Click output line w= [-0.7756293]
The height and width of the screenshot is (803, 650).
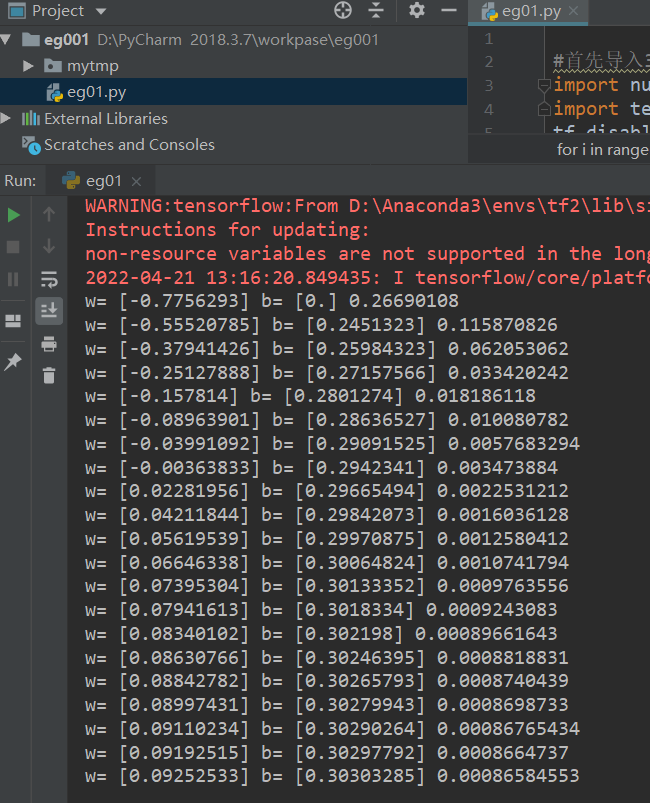tap(271, 301)
